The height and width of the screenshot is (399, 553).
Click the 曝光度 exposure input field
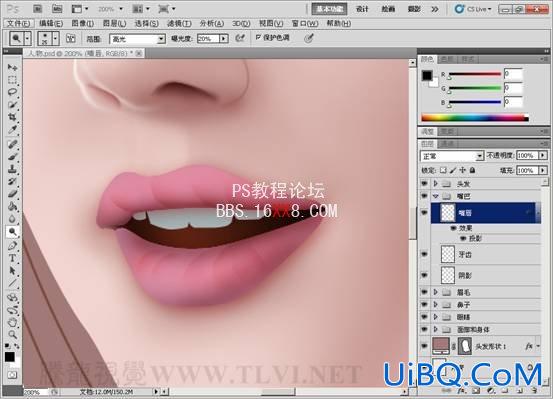point(208,38)
